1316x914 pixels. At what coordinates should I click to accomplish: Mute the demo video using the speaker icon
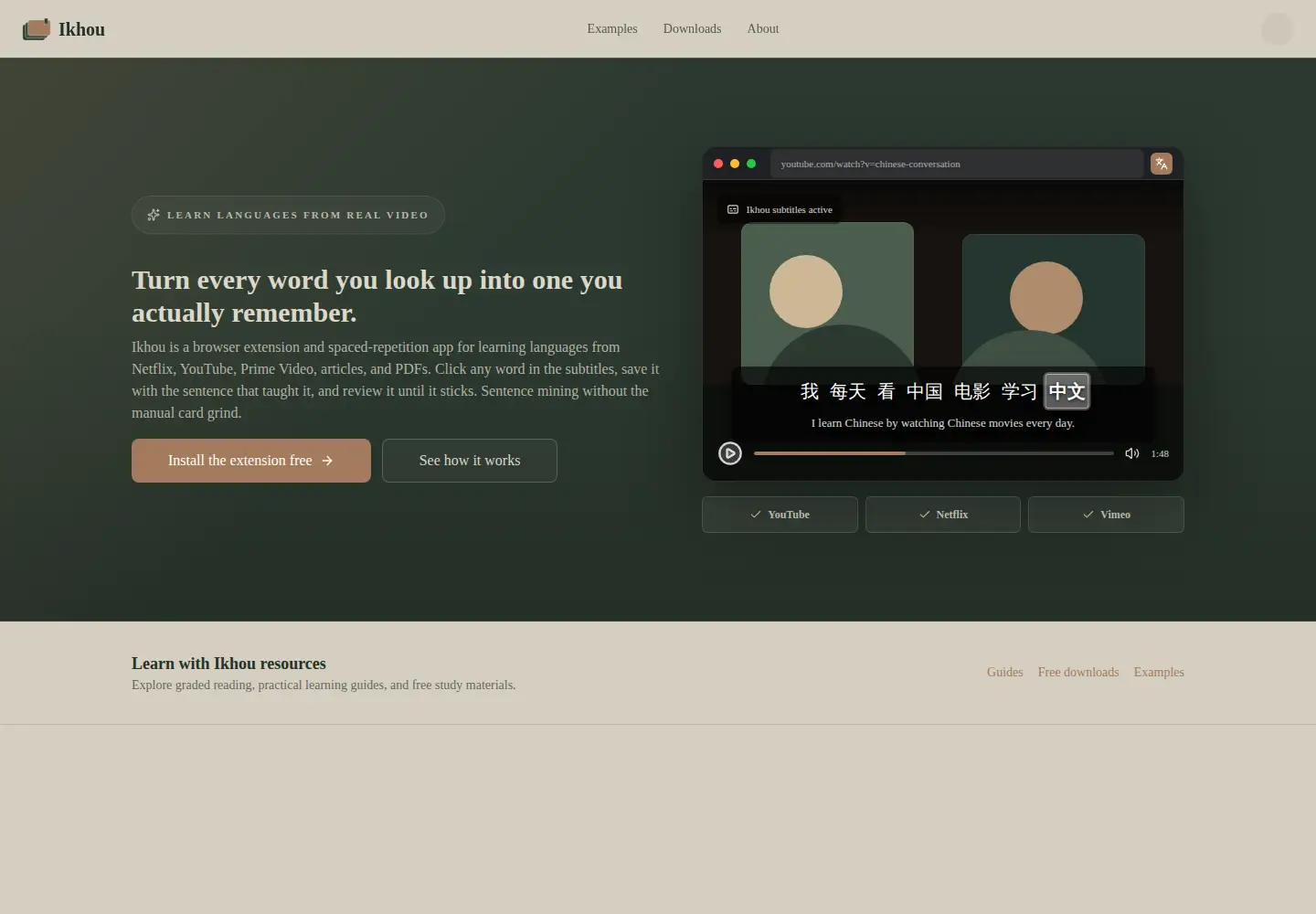[1132, 453]
